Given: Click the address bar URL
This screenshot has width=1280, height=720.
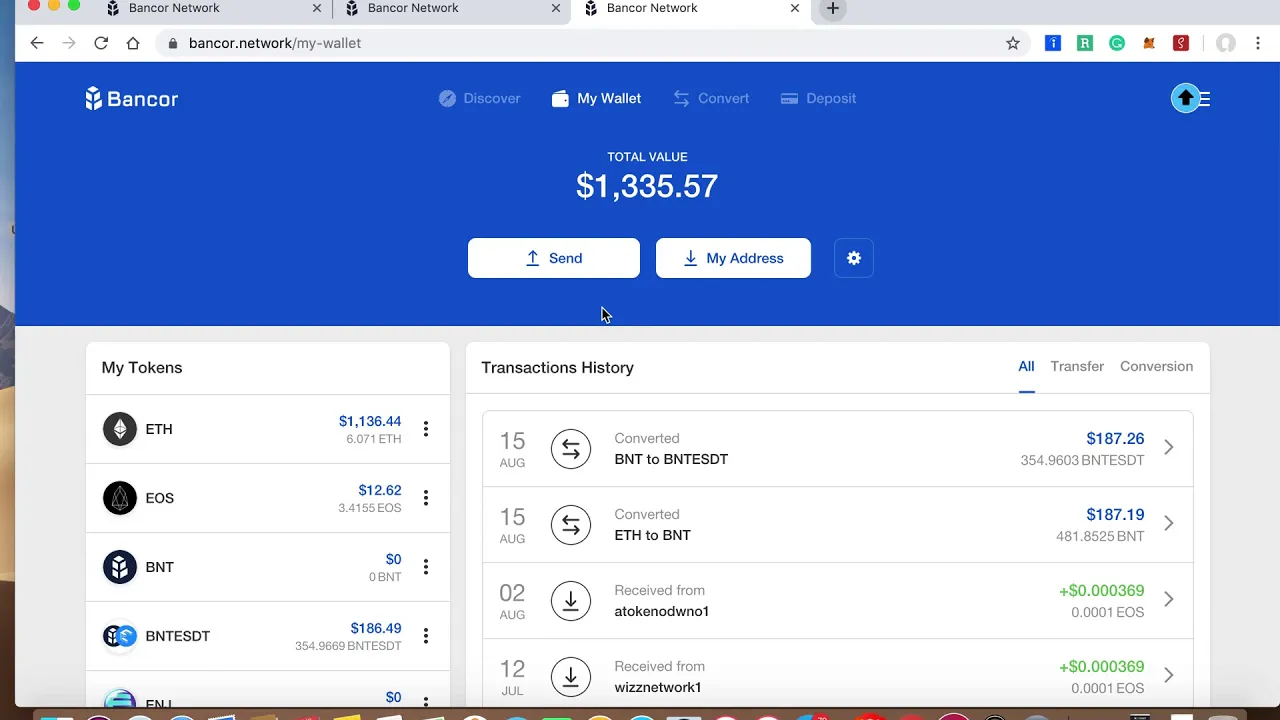Looking at the screenshot, I should click(x=275, y=43).
